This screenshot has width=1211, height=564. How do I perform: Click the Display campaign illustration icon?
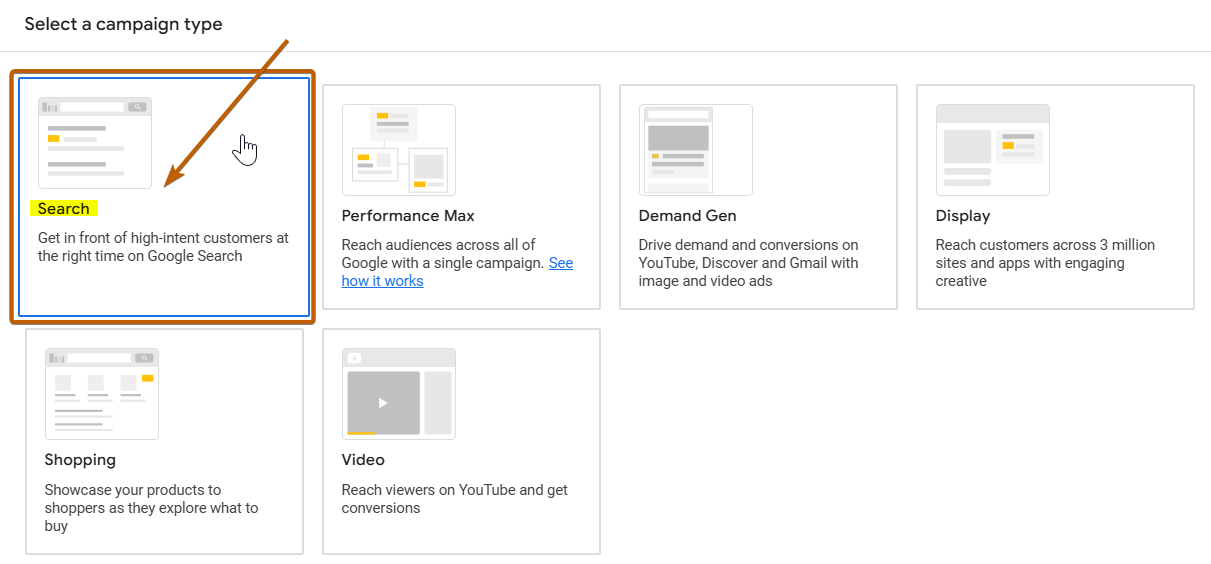point(992,150)
